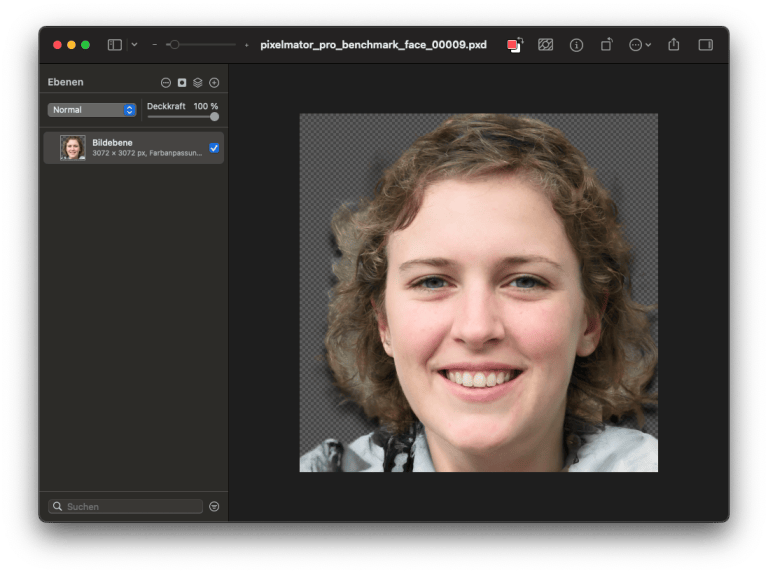Click the Share icon

[674, 45]
